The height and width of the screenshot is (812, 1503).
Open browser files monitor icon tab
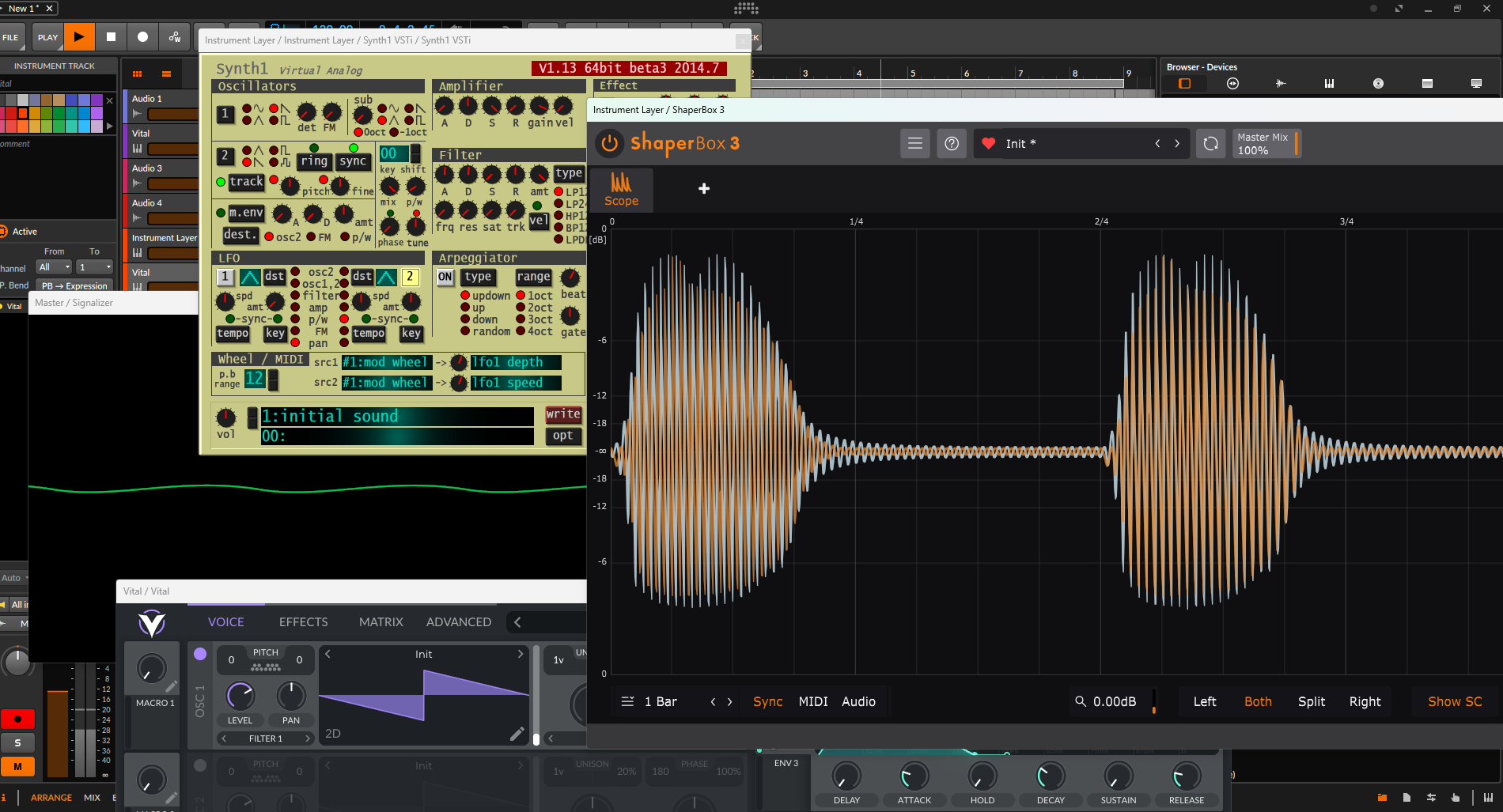coord(1476,83)
